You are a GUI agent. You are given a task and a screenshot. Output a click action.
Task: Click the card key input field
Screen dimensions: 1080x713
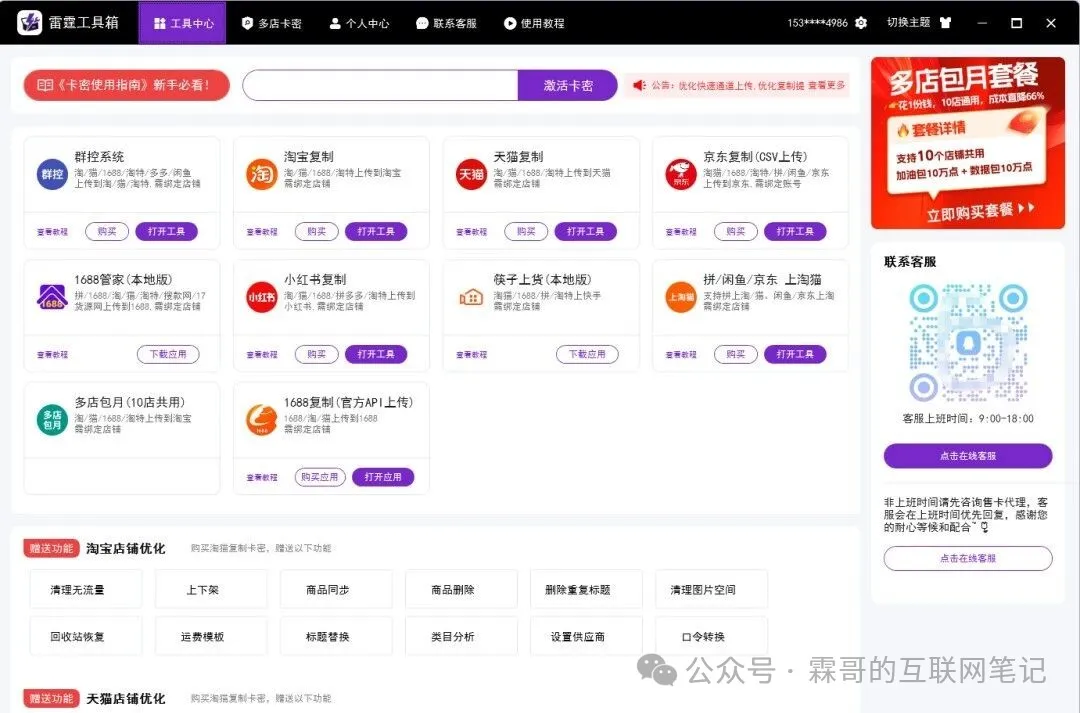(380, 85)
